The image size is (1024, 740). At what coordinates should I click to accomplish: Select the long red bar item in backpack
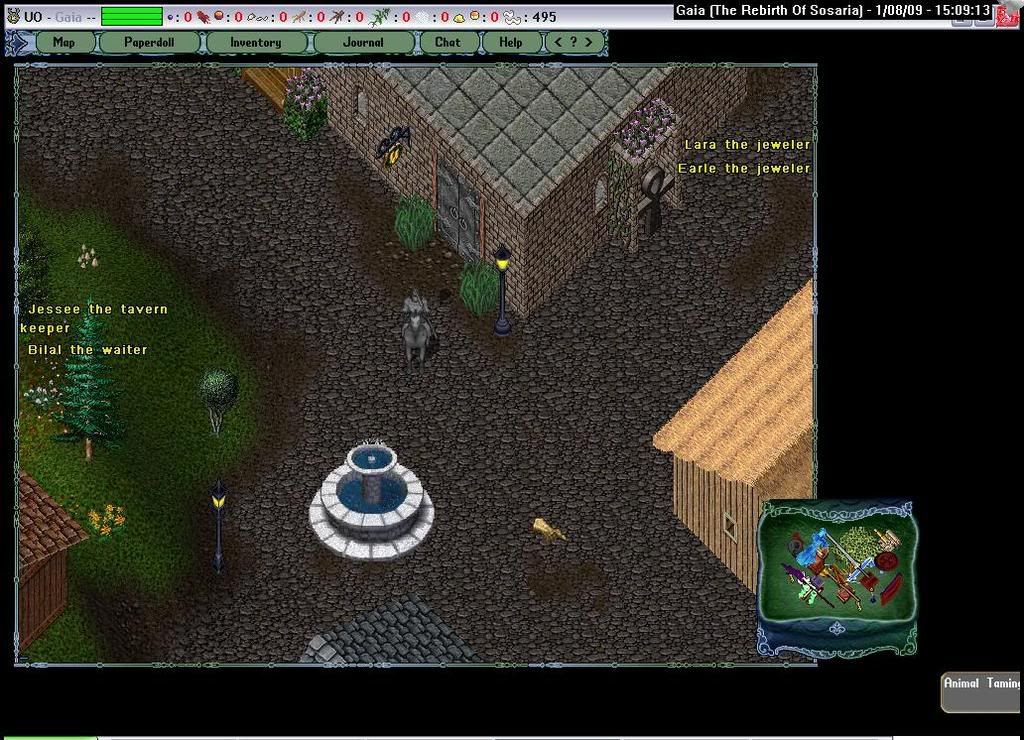[891, 589]
